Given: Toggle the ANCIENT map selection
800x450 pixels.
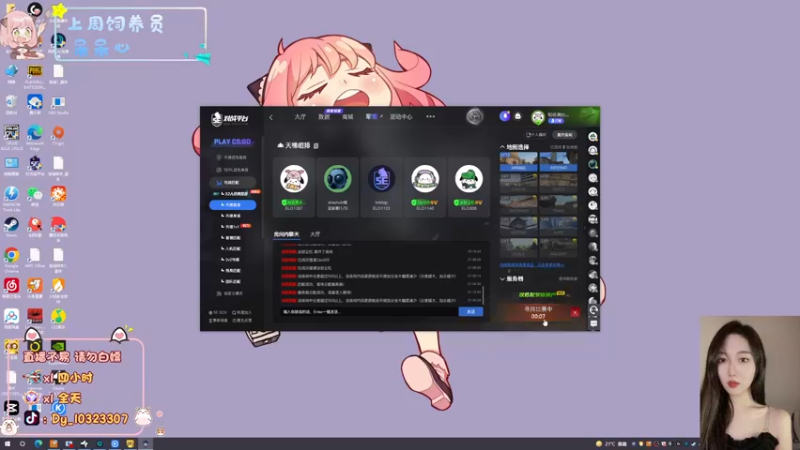Looking at the screenshot, I should tap(558, 247).
